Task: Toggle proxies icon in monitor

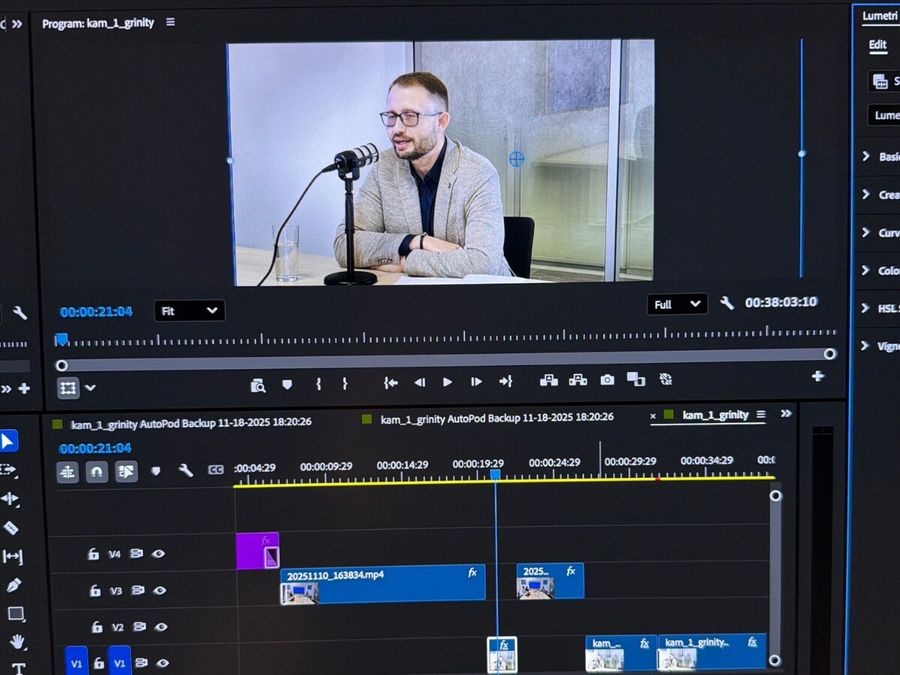Action: point(666,379)
